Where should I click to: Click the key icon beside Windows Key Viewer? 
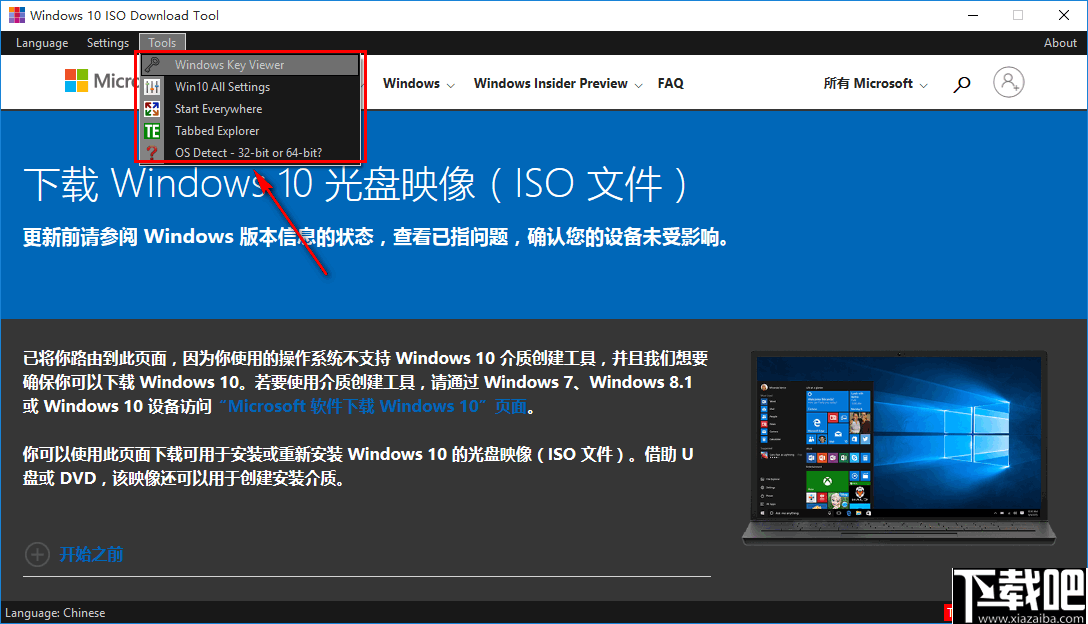tap(152, 65)
